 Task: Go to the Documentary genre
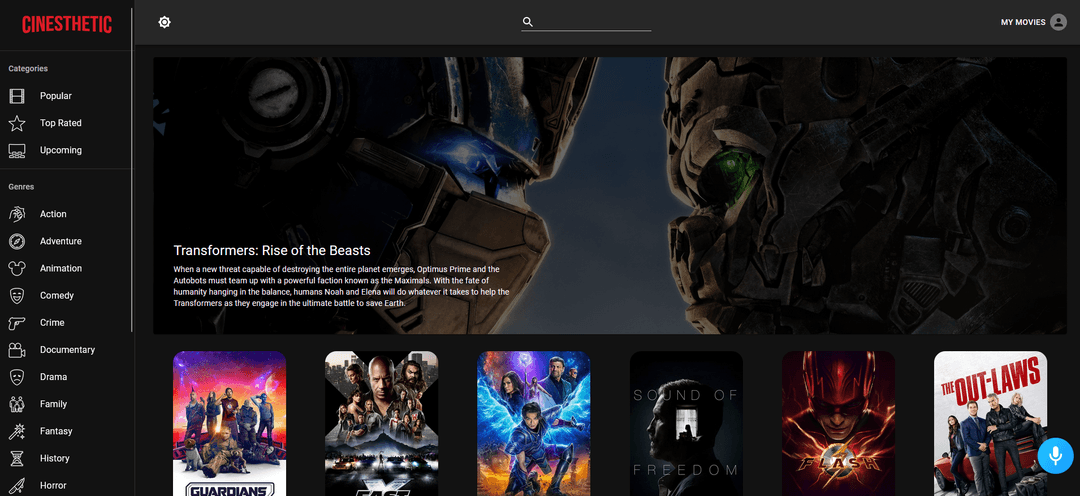pos(67,350)
